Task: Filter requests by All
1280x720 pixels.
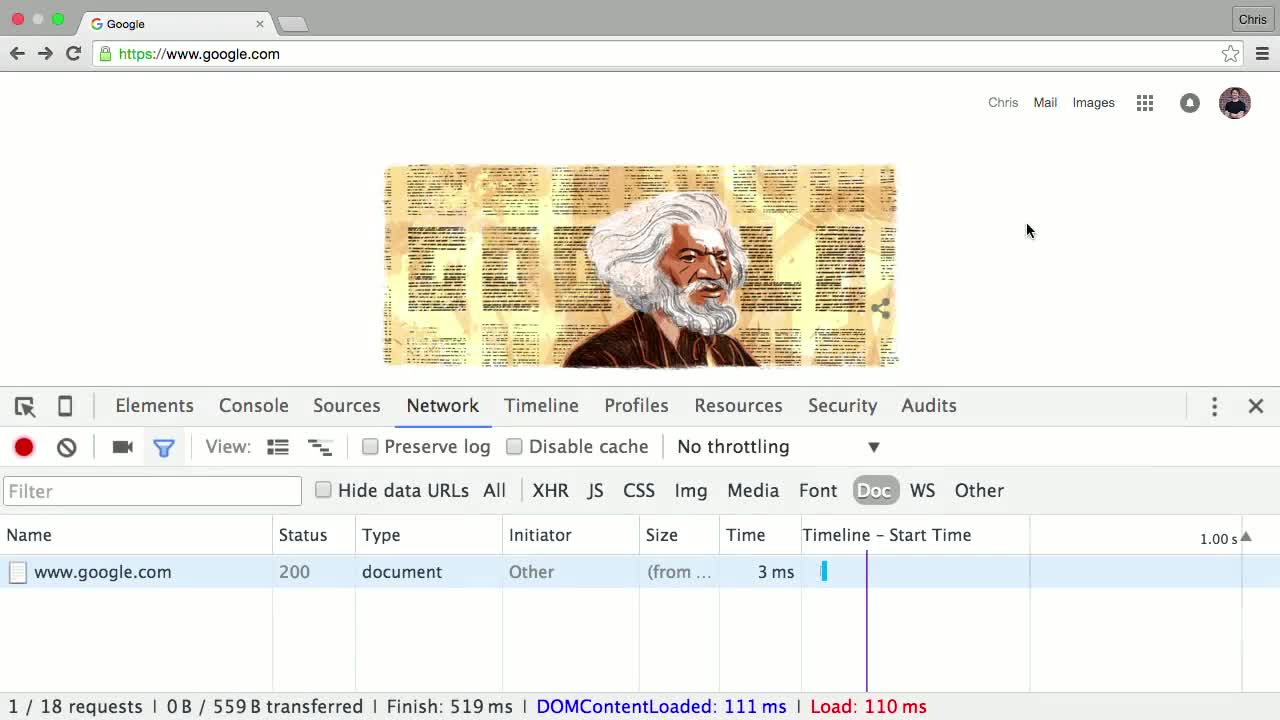Action: [x=494, y=491]
